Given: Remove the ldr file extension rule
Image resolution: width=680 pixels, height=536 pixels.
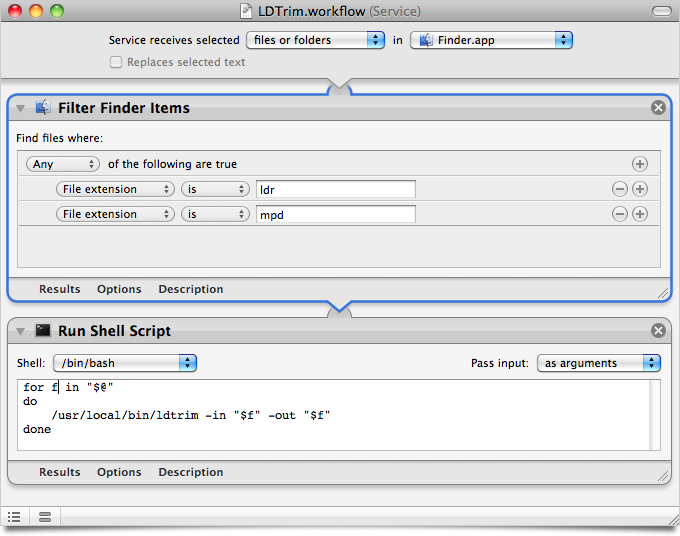Looking at the screenshot, I should 620,189.
